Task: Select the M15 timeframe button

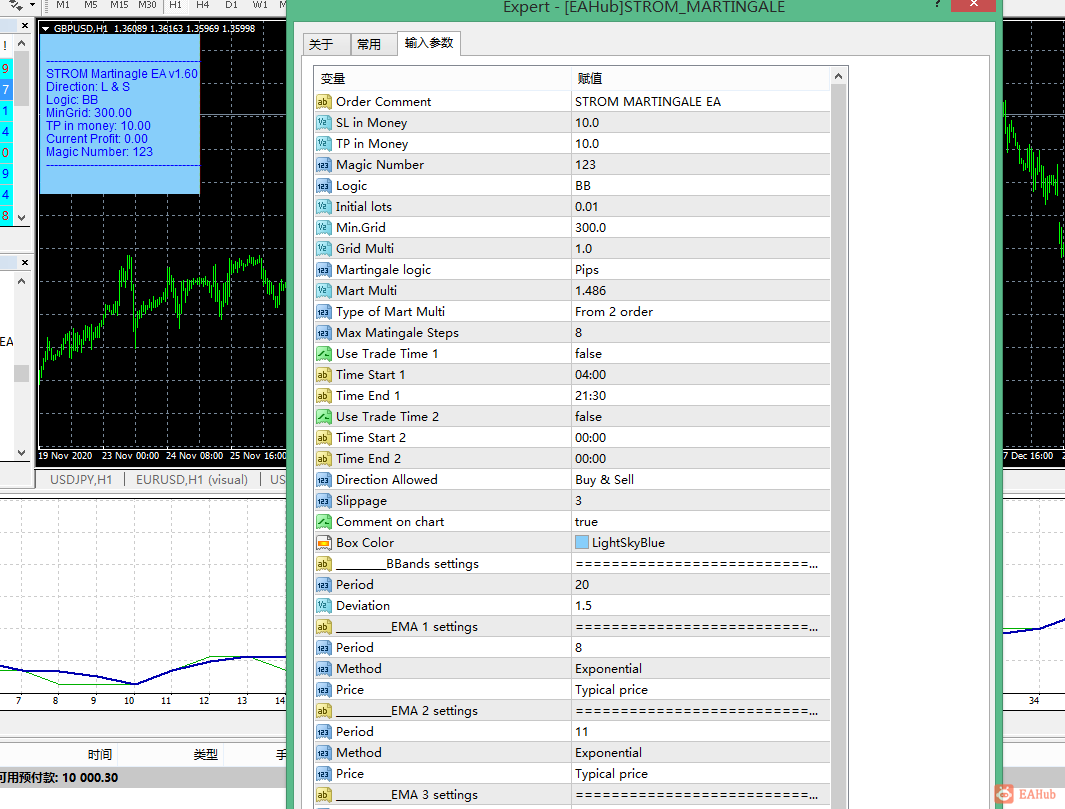Action: [119, 5]
